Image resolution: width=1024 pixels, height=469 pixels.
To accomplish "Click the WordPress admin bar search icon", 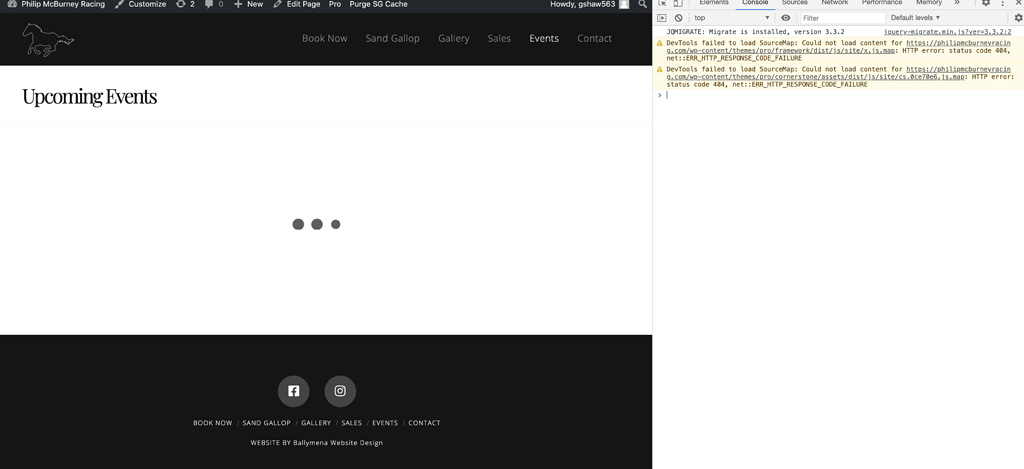I will tap(642, 5).
